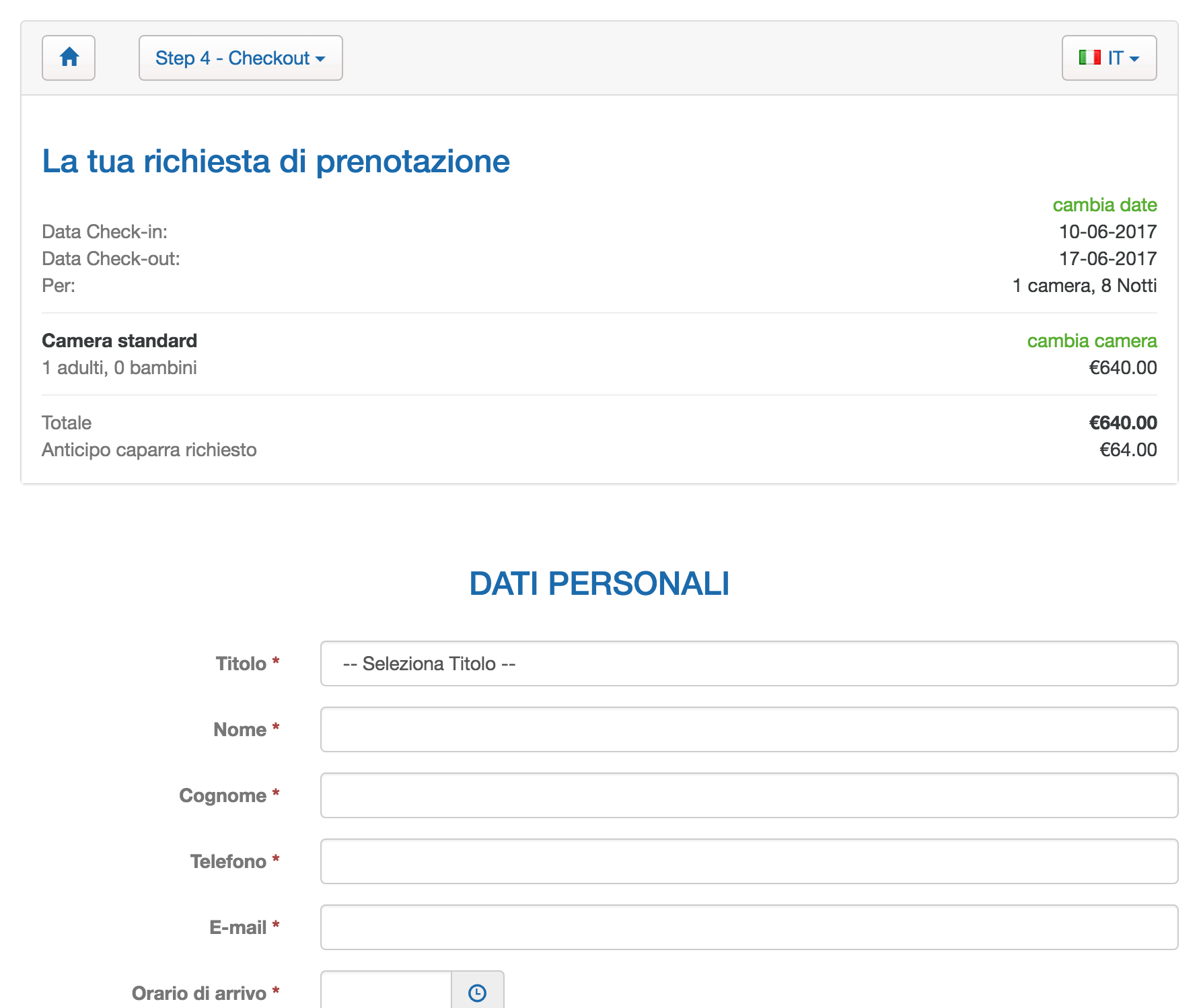Click the bold €640.00 total amount

tap(1122, 423)
